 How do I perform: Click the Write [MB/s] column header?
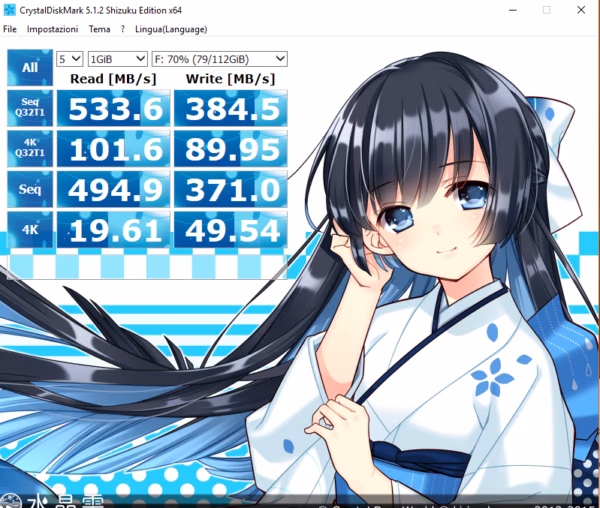230,79
